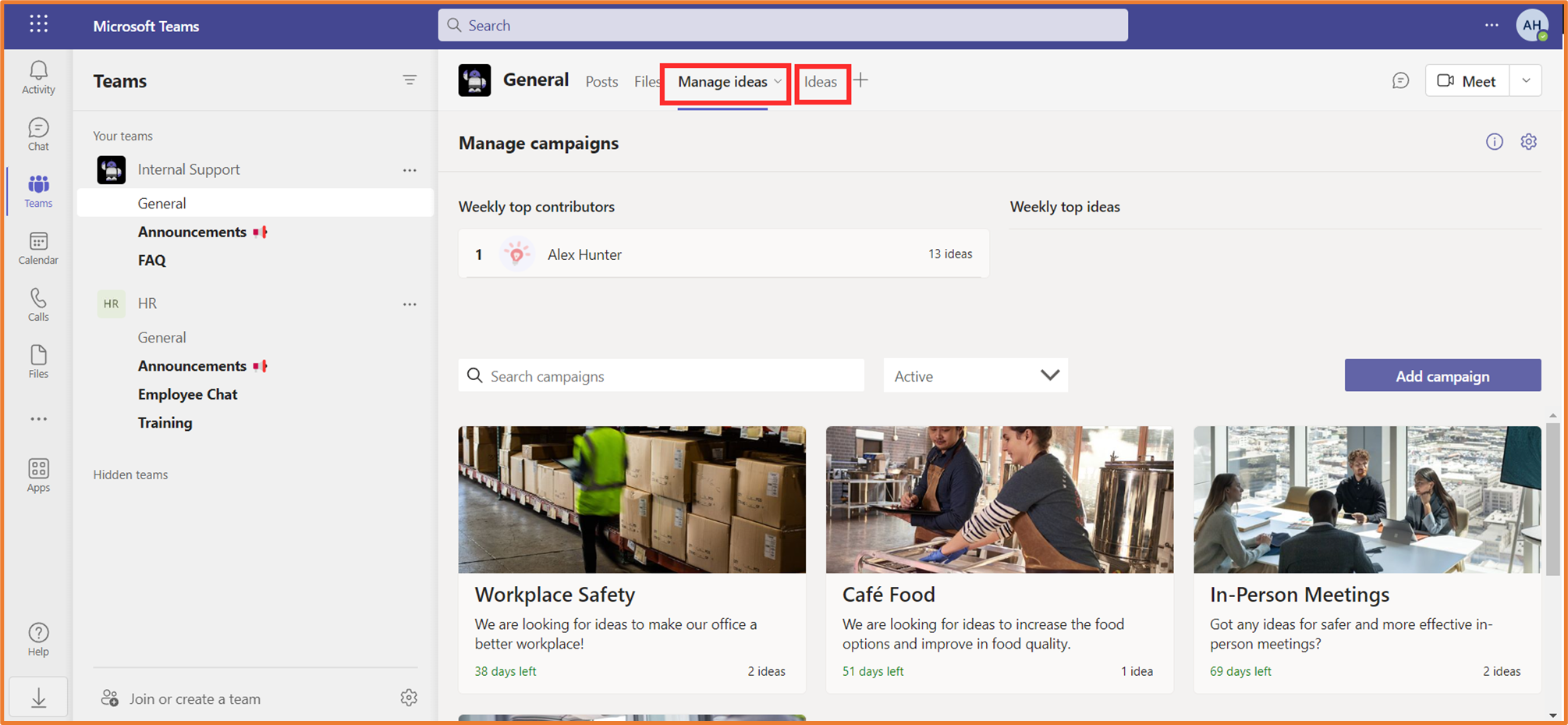Open the Activity feed
This screenshot has width=1568, height=725.
[x=37, y=77]
